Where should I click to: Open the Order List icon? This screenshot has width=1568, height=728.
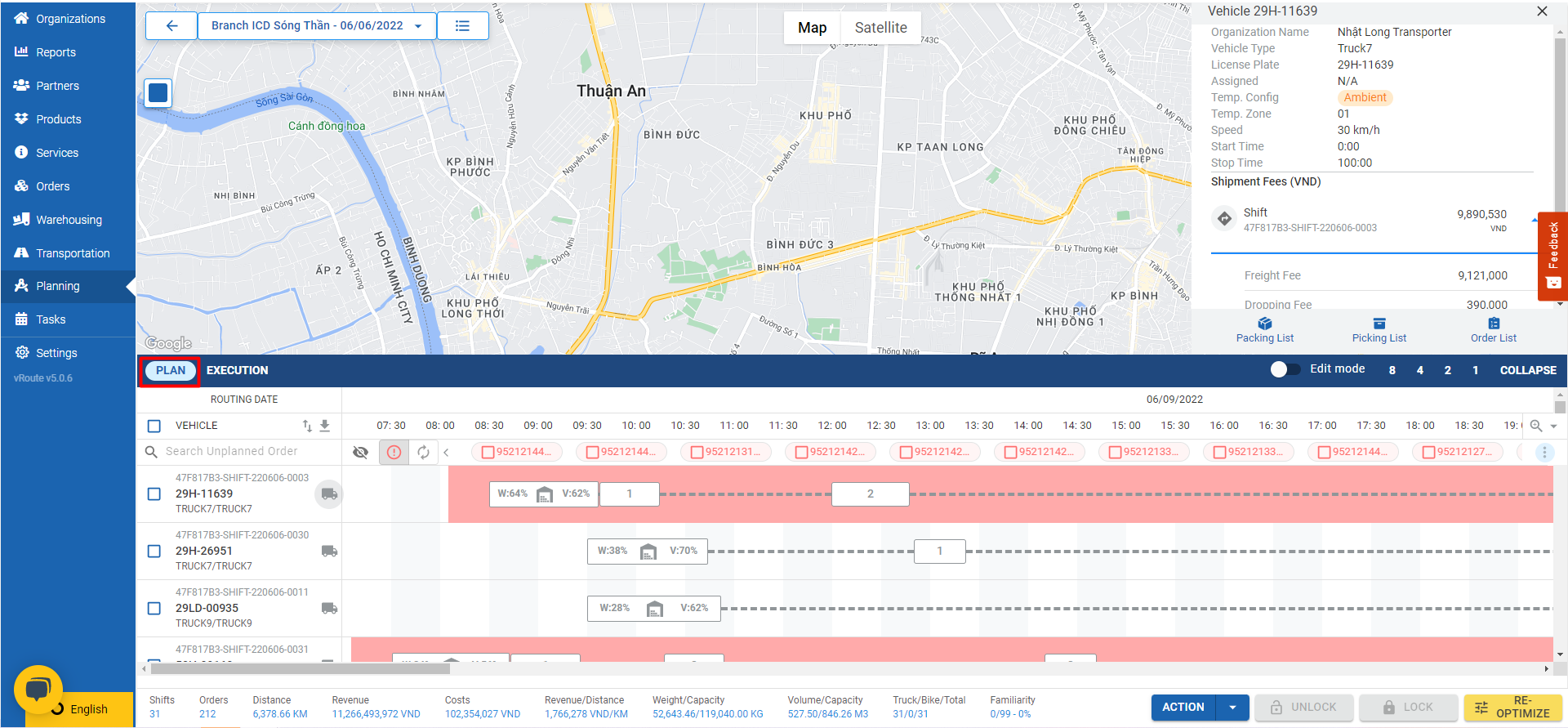(1494, 324)
